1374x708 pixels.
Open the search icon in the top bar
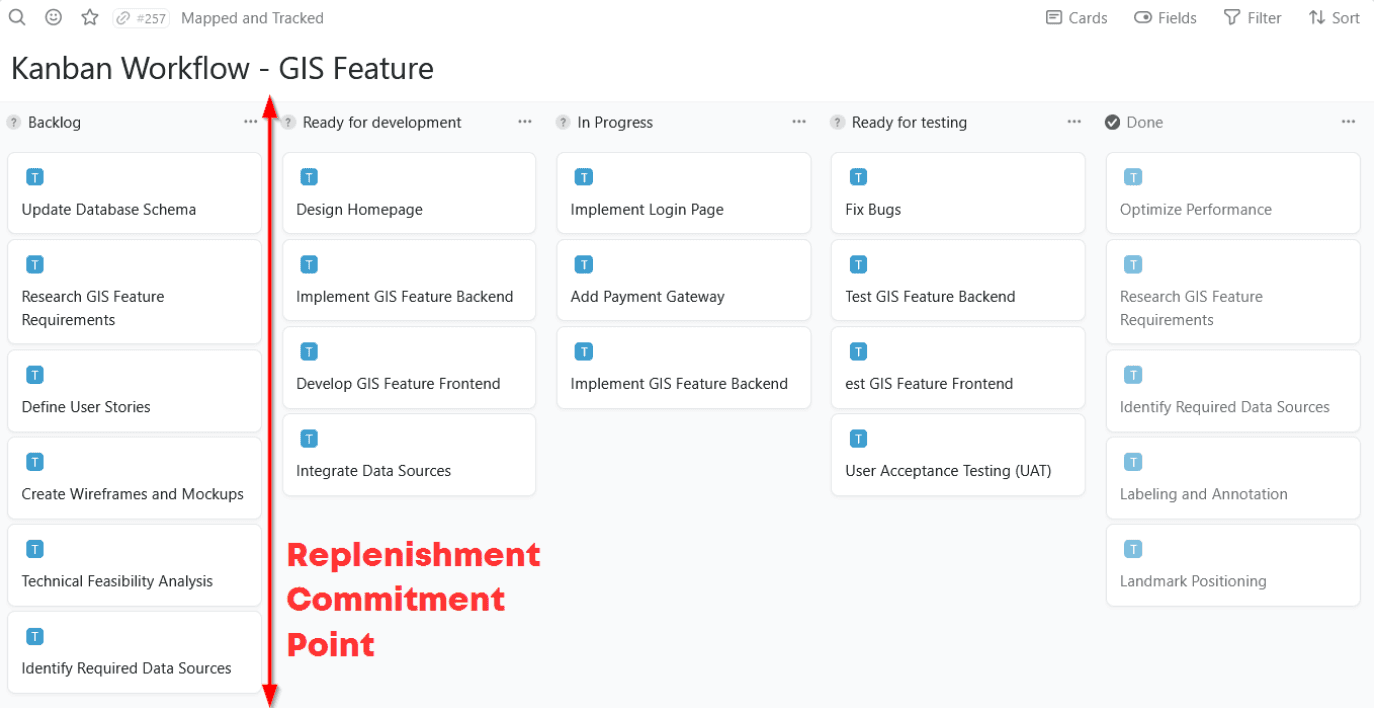(17, 17)
